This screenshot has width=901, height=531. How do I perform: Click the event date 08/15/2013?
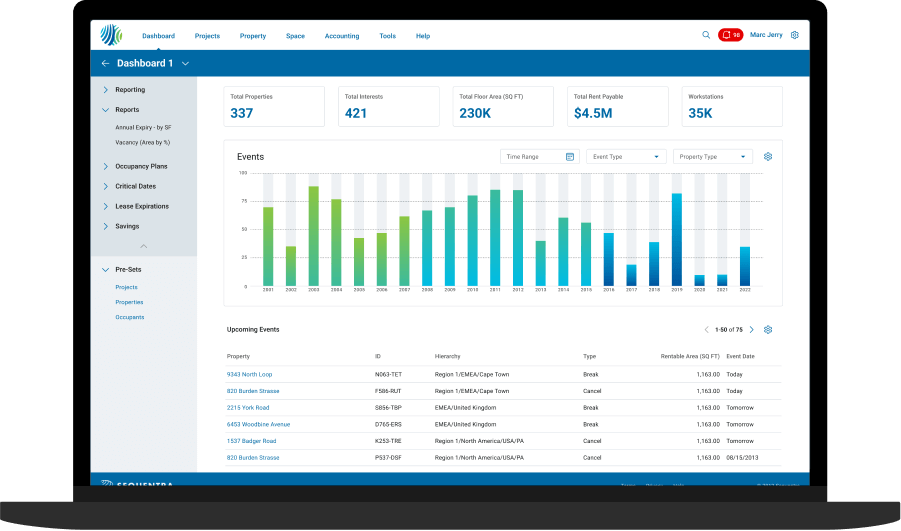(x=742, y=457)
